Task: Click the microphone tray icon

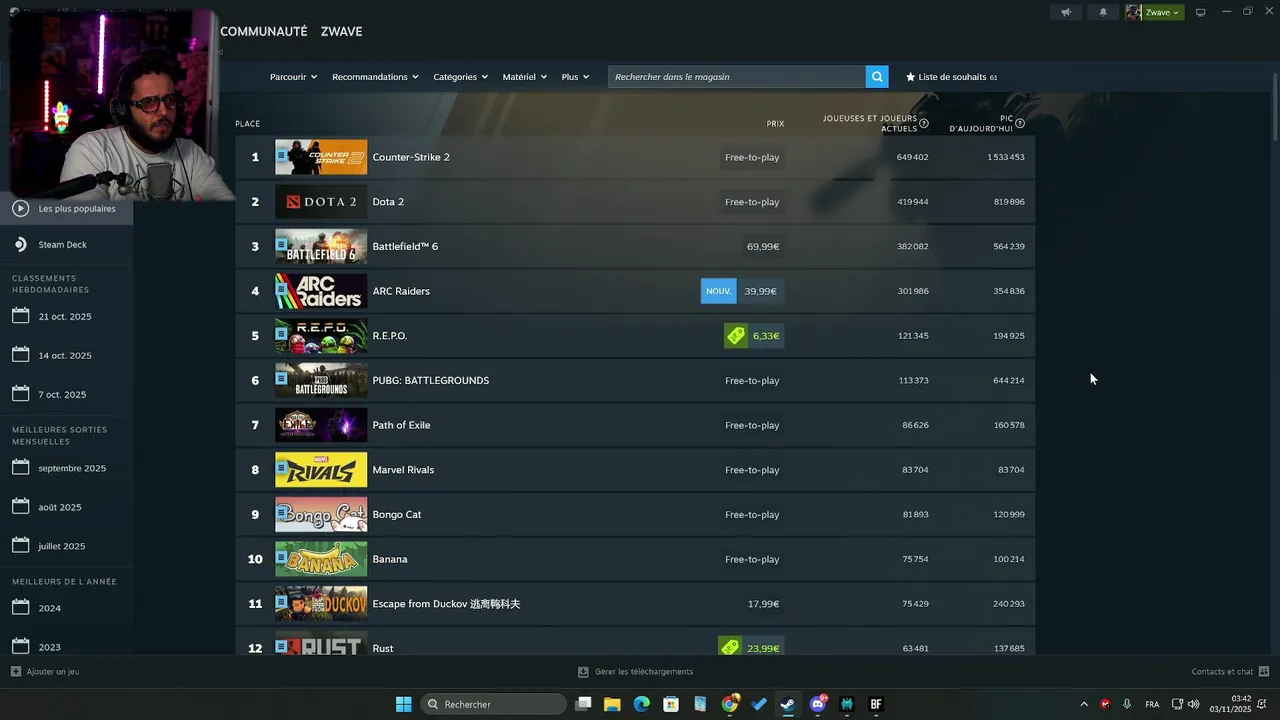Action: [1127, 704]
